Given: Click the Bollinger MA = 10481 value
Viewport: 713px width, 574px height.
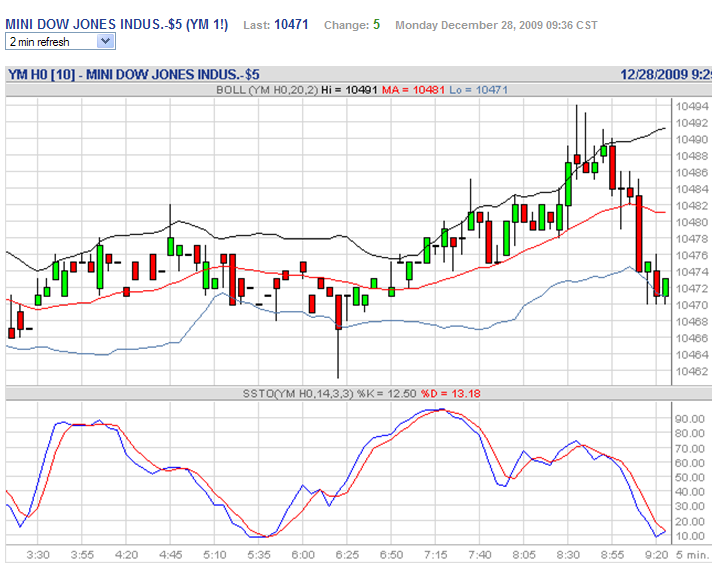Looking at the screenshot, I should click(x=413, y=90).
